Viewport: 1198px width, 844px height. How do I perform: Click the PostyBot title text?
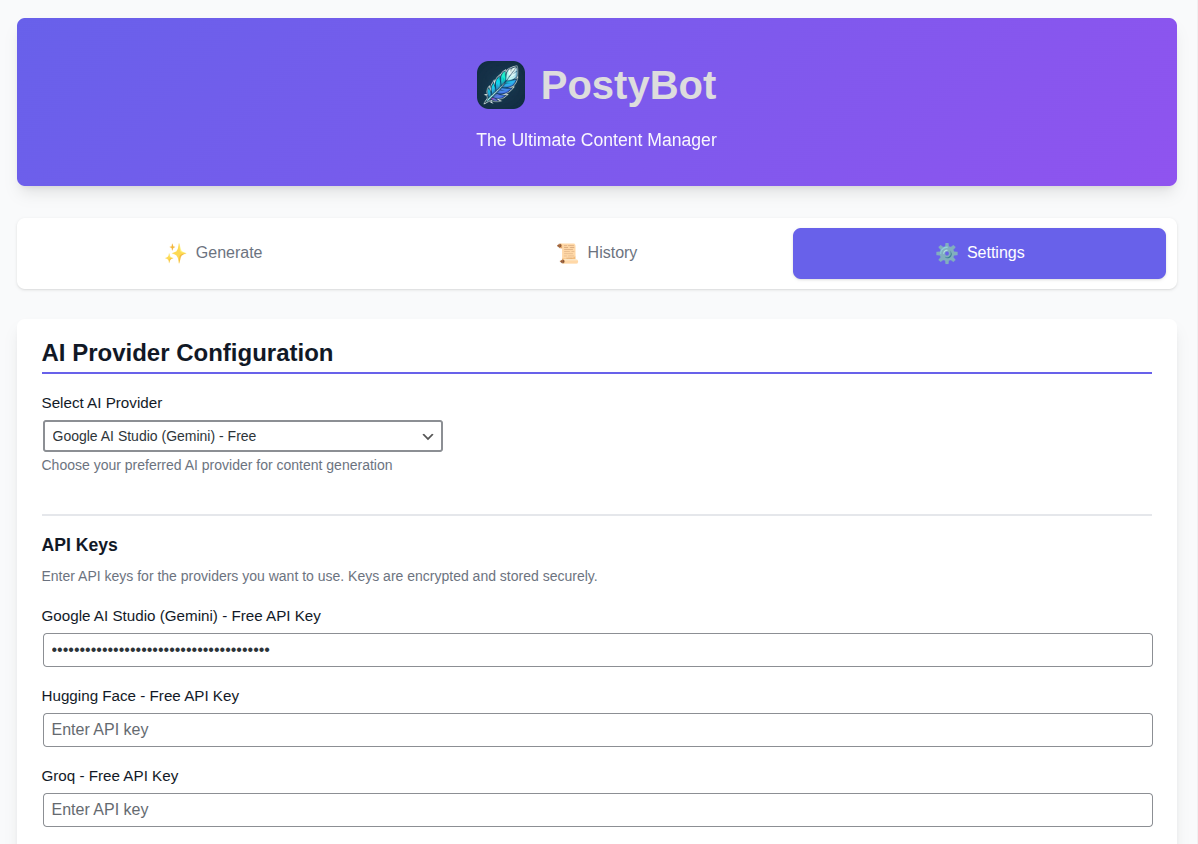[x=628, y=85]
